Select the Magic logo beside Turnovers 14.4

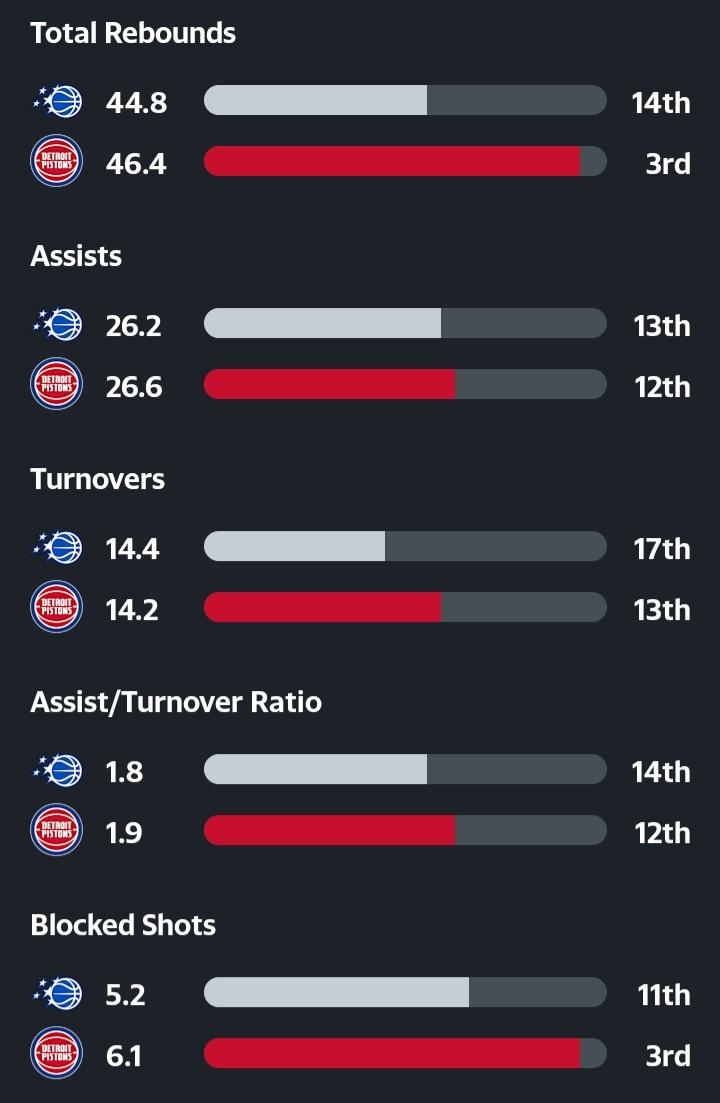pos(57,547)
